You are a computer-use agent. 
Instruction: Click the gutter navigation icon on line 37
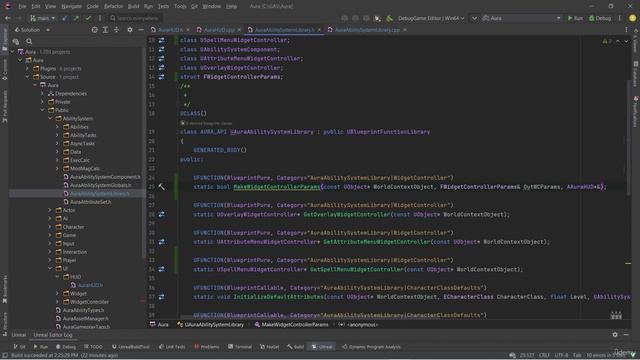coord(162,297)
